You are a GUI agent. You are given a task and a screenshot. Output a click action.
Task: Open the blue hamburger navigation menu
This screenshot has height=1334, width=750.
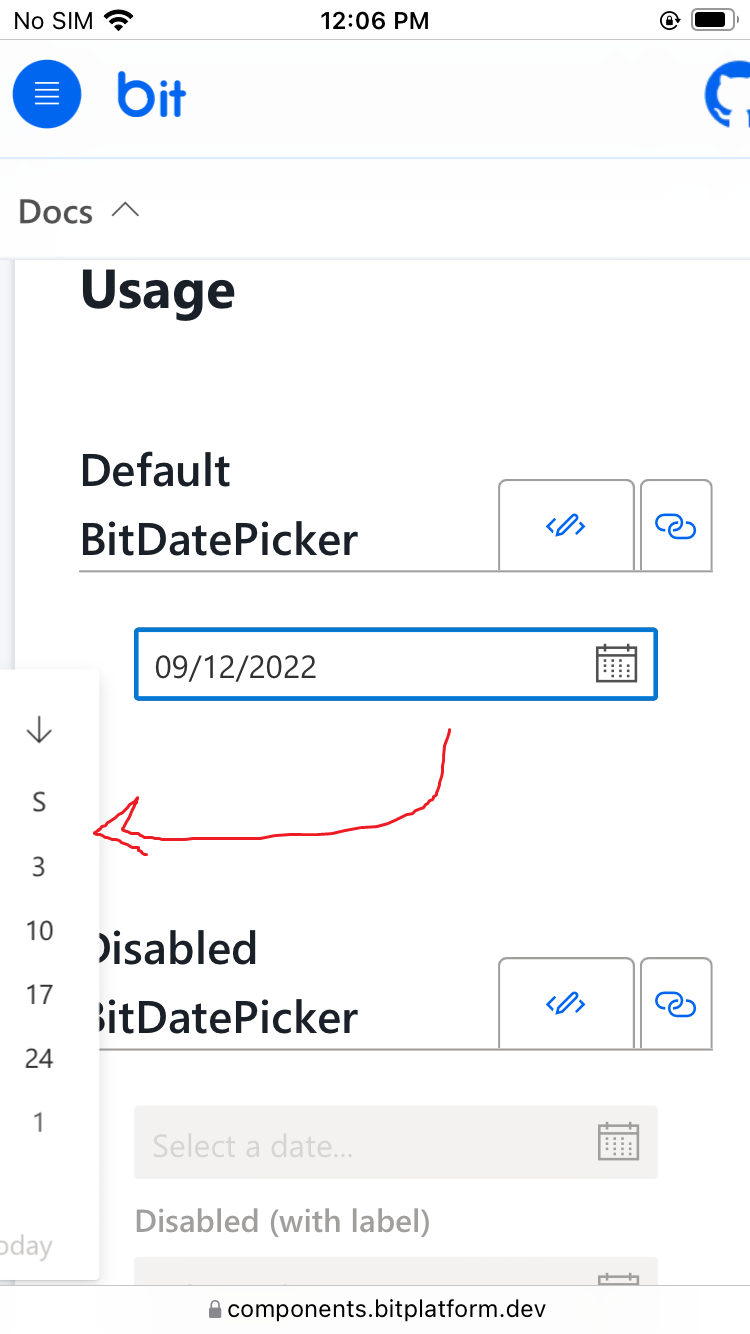[46, 93]
